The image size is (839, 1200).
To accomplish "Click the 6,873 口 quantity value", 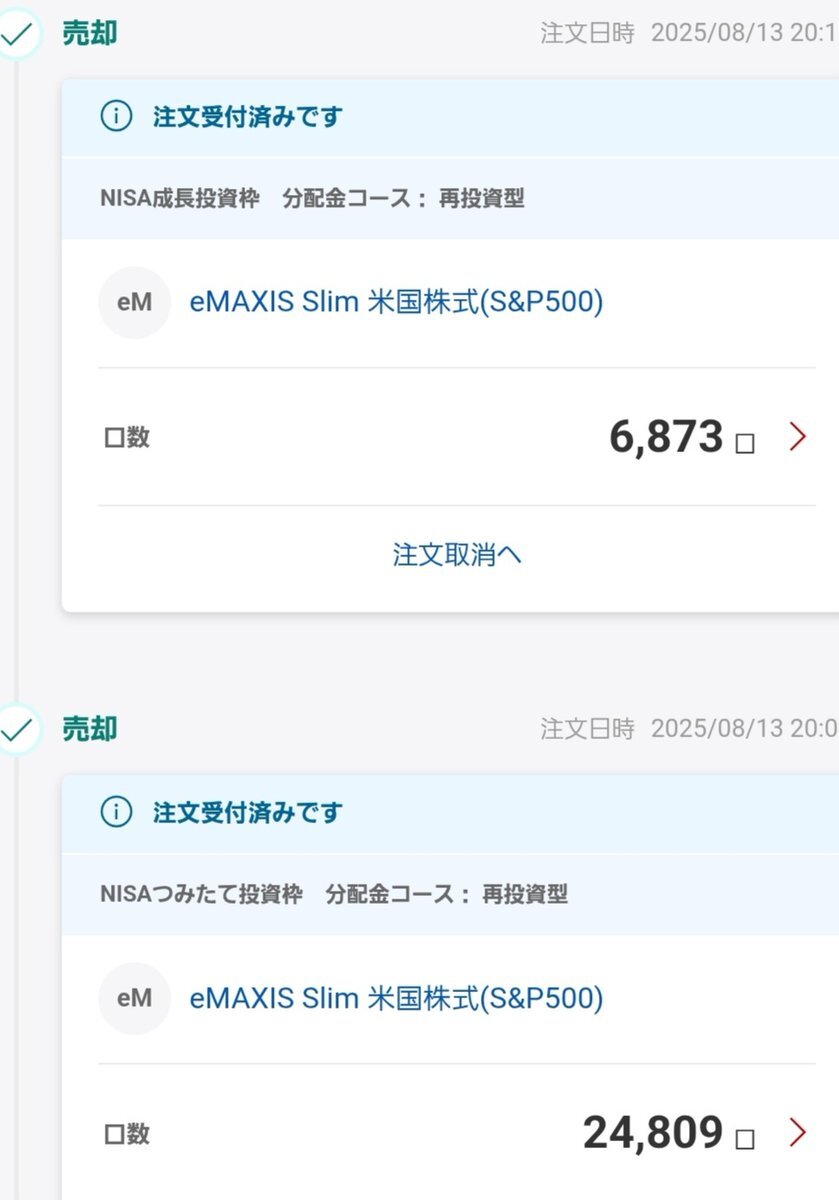I will 681,437.
